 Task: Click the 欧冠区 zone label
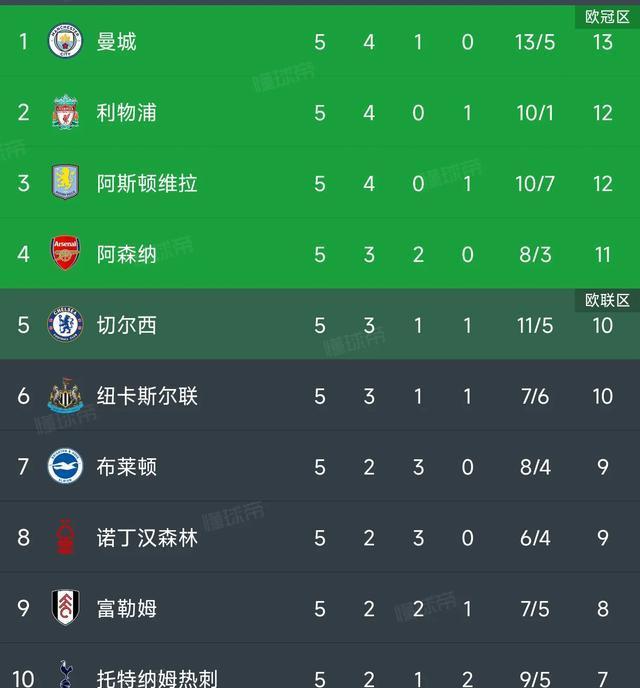(x=607, y=16)
